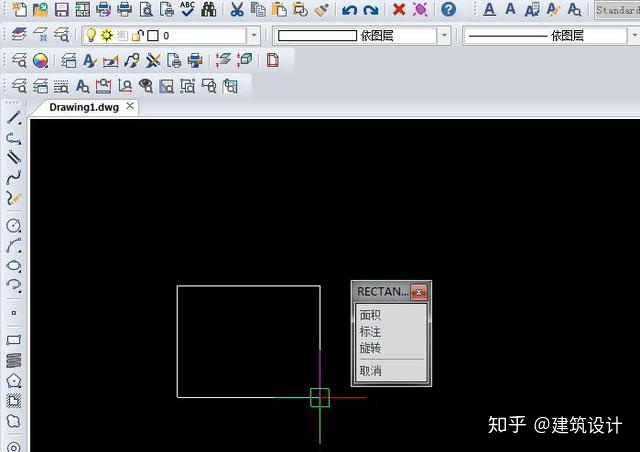Screen dimensions: 640x452
Task: Click the Purge magenta bug icon
Action: (420, 9)
